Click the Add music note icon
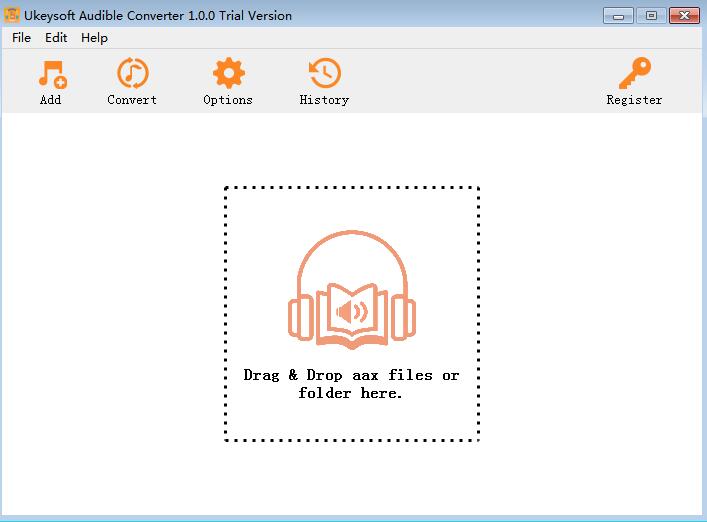Viewport: 707px width, 522px height. pyautogui.click(x=53, y=74)
